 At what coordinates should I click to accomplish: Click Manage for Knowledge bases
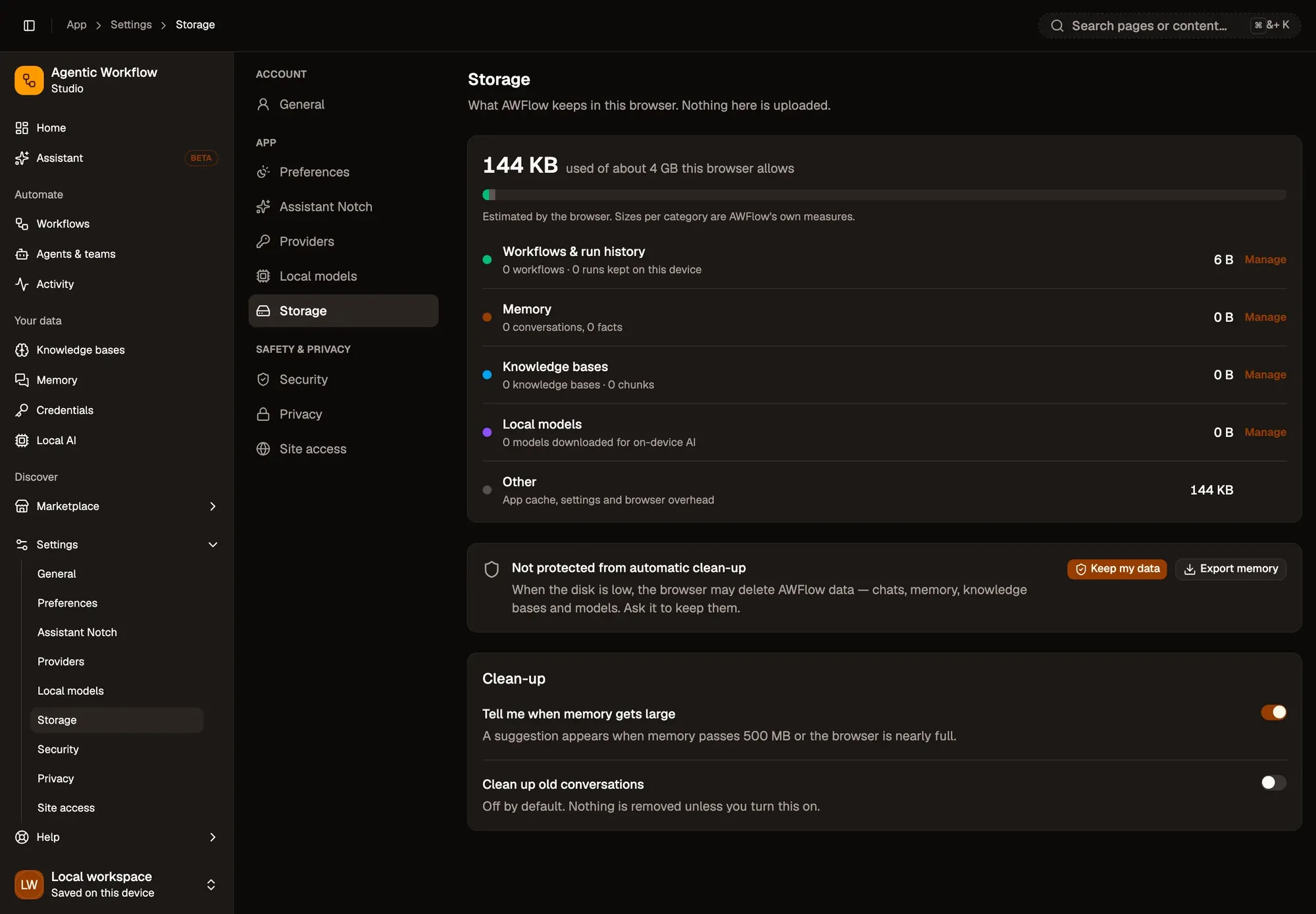1265,374
